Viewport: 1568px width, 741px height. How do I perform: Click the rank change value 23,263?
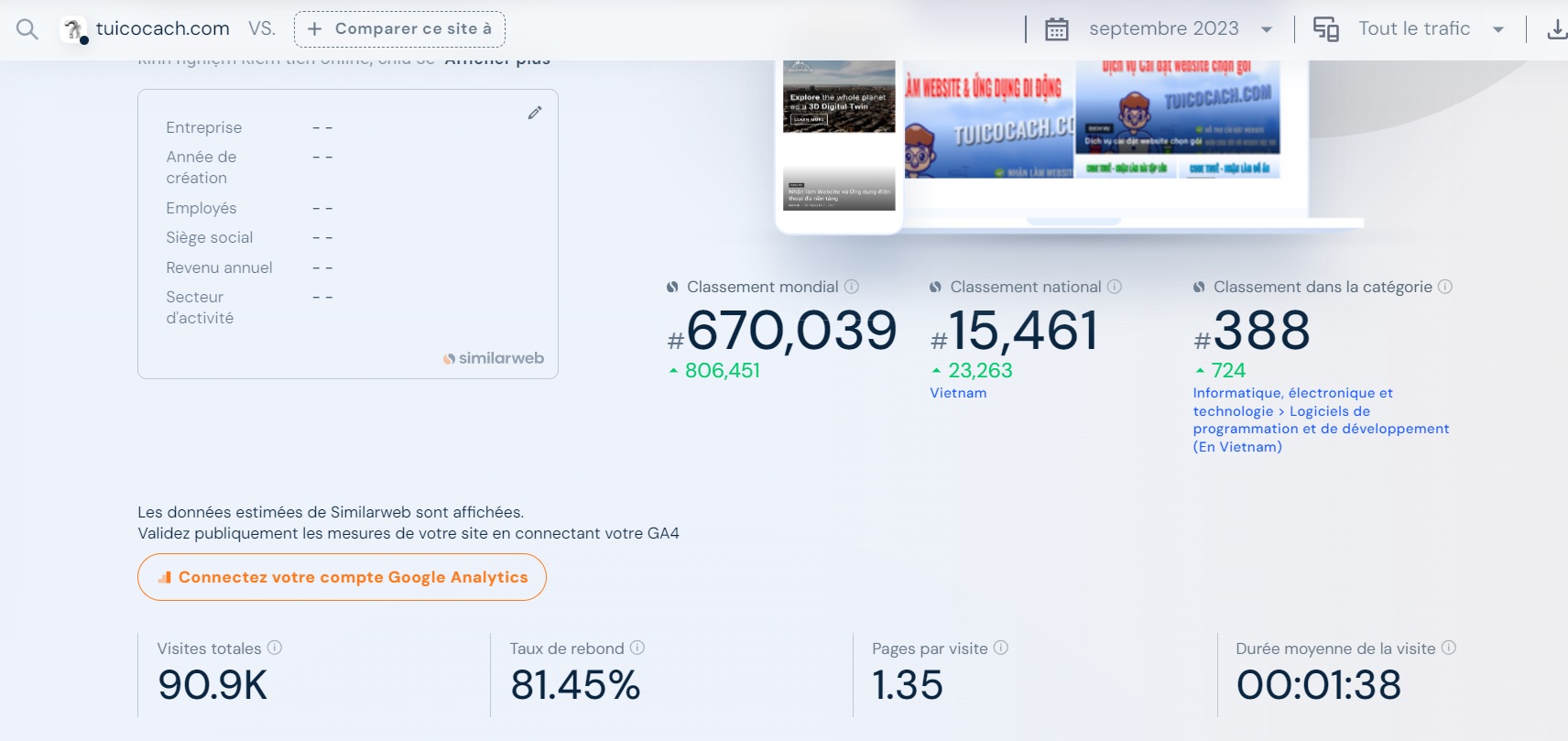pyautogui.click(x=980, y=370)
